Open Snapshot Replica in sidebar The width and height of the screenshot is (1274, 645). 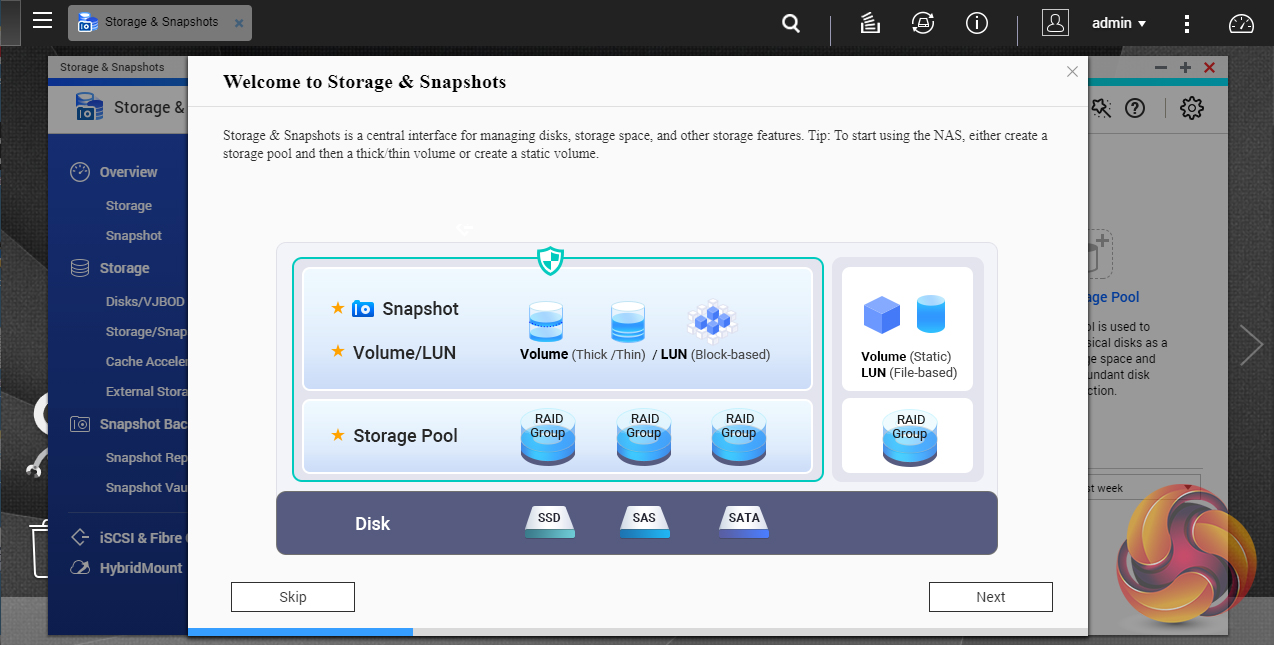click(146, 457)
